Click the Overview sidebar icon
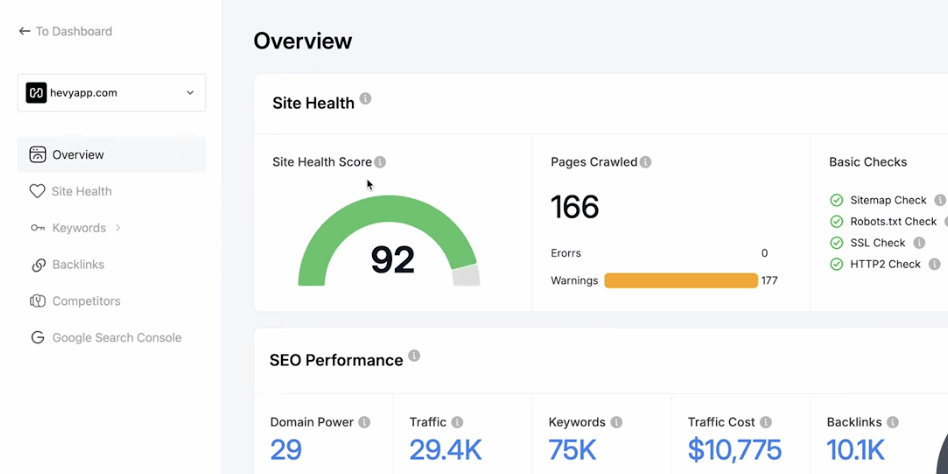This screenshot has height=474, width=948. [37, 155]
